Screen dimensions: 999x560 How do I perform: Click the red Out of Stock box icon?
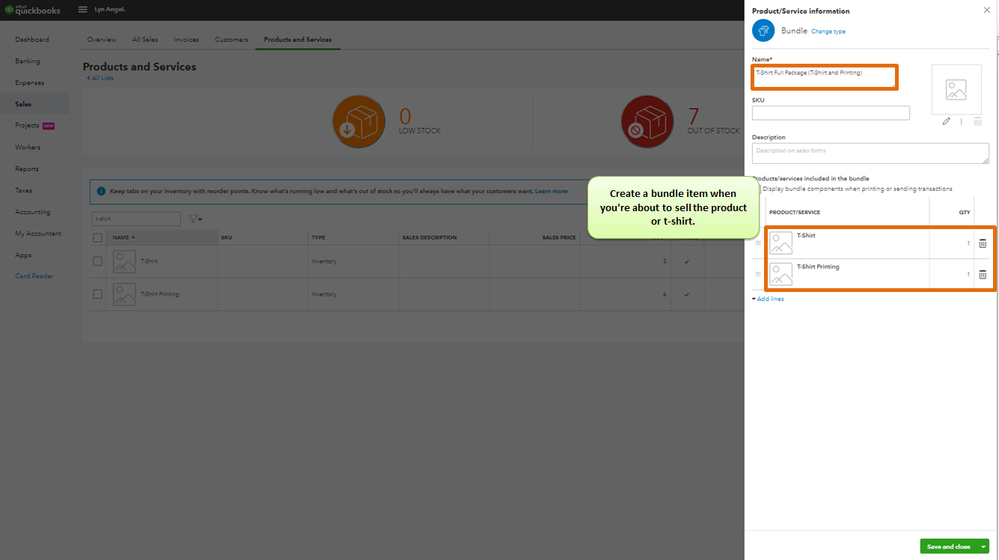[647, 122]
